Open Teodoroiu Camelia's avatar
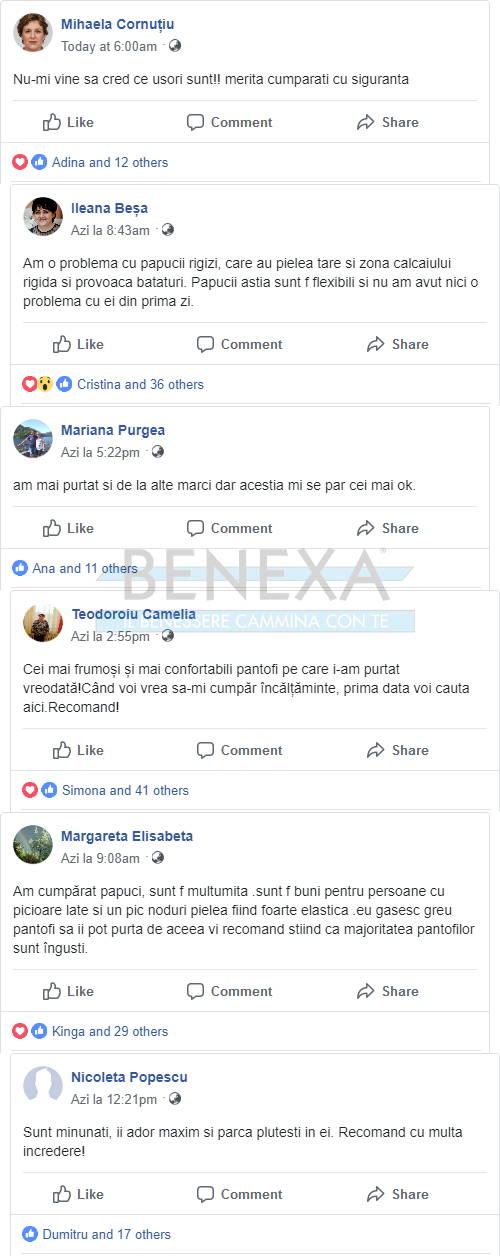Viewport: 500px width, 1256px height. click(43, 622)
